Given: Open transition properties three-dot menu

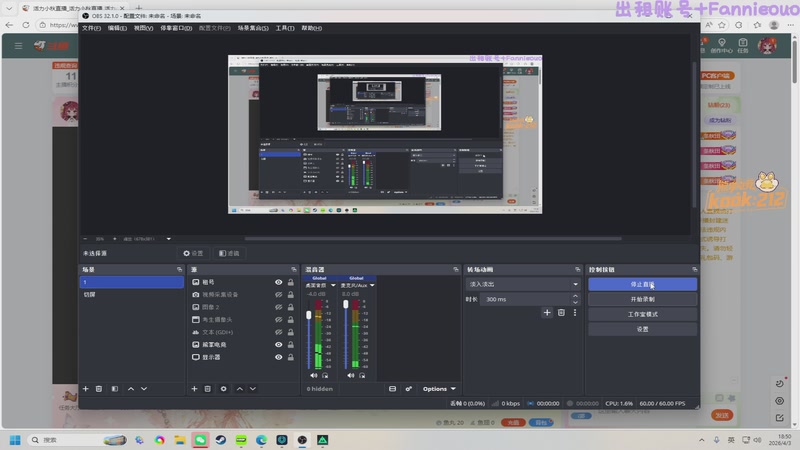Looking at the screenshot, I should coord(575,312).
